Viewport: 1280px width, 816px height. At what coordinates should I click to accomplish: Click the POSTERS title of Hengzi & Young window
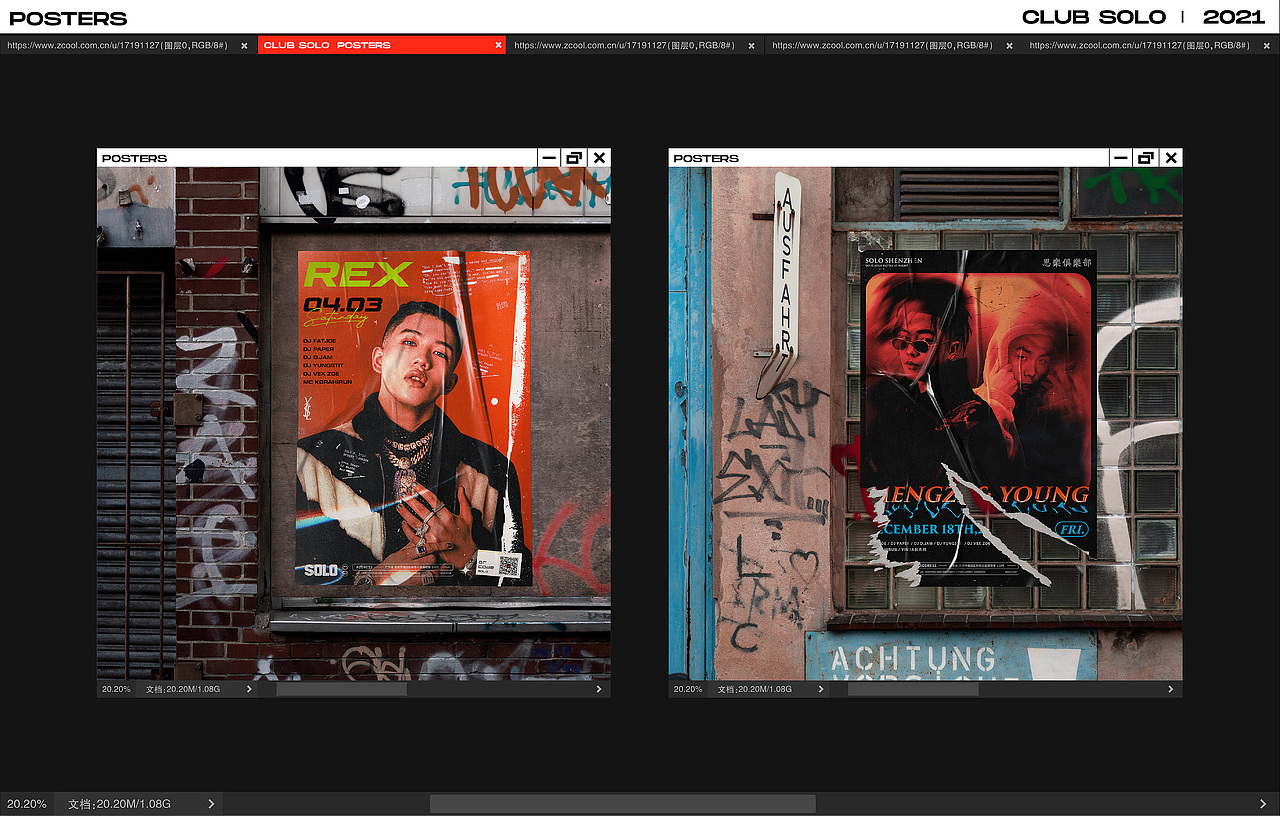[706, 158]
